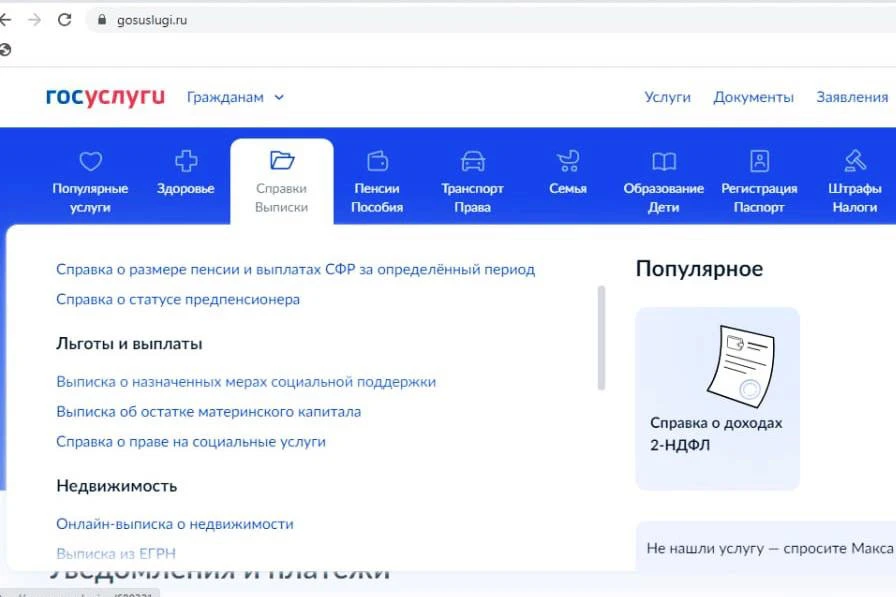Reload the page with refresh icon
The image size is (896, 597).
tap(65, 20)
